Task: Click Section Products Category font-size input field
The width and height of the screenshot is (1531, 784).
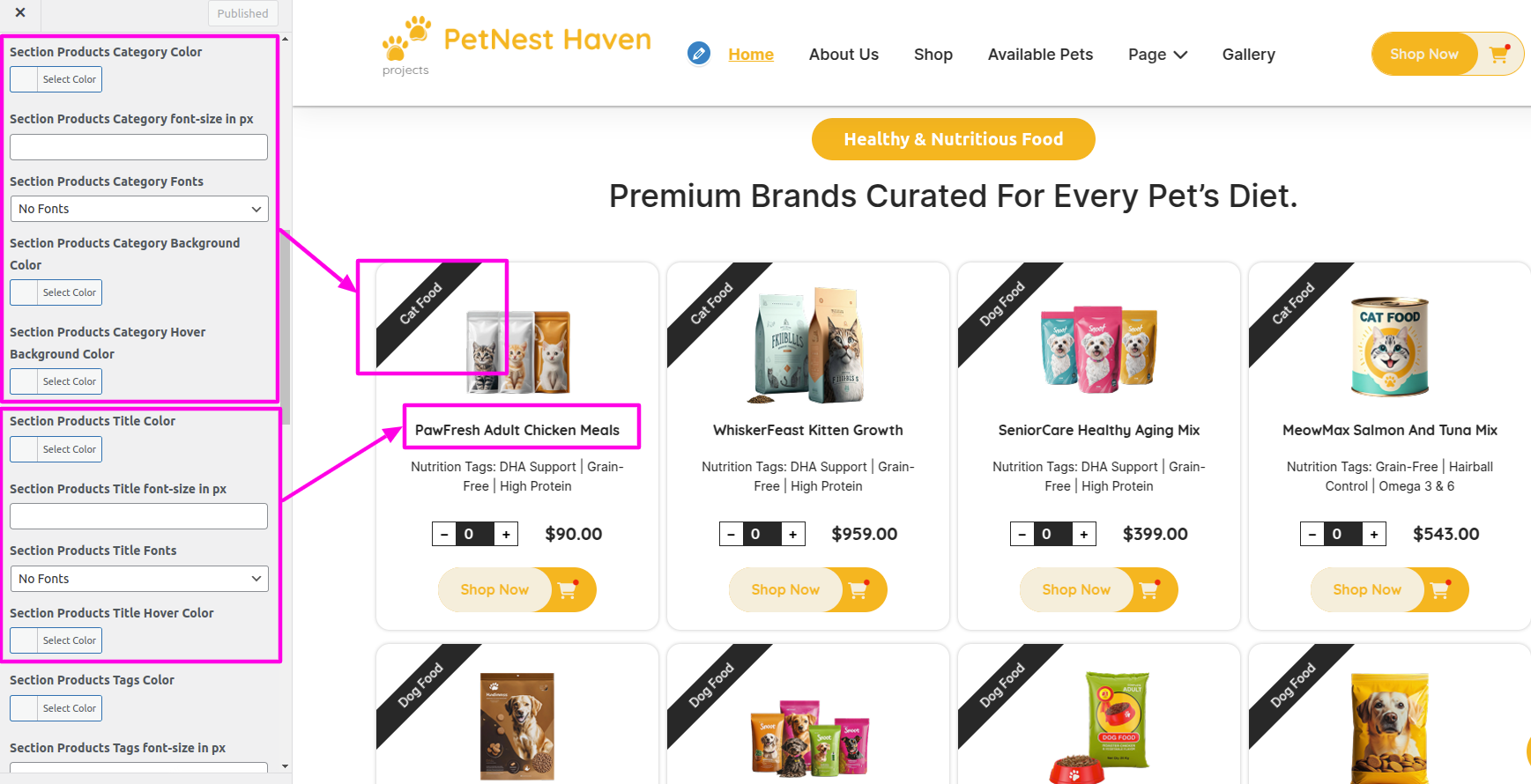Action: pos(139,147)
